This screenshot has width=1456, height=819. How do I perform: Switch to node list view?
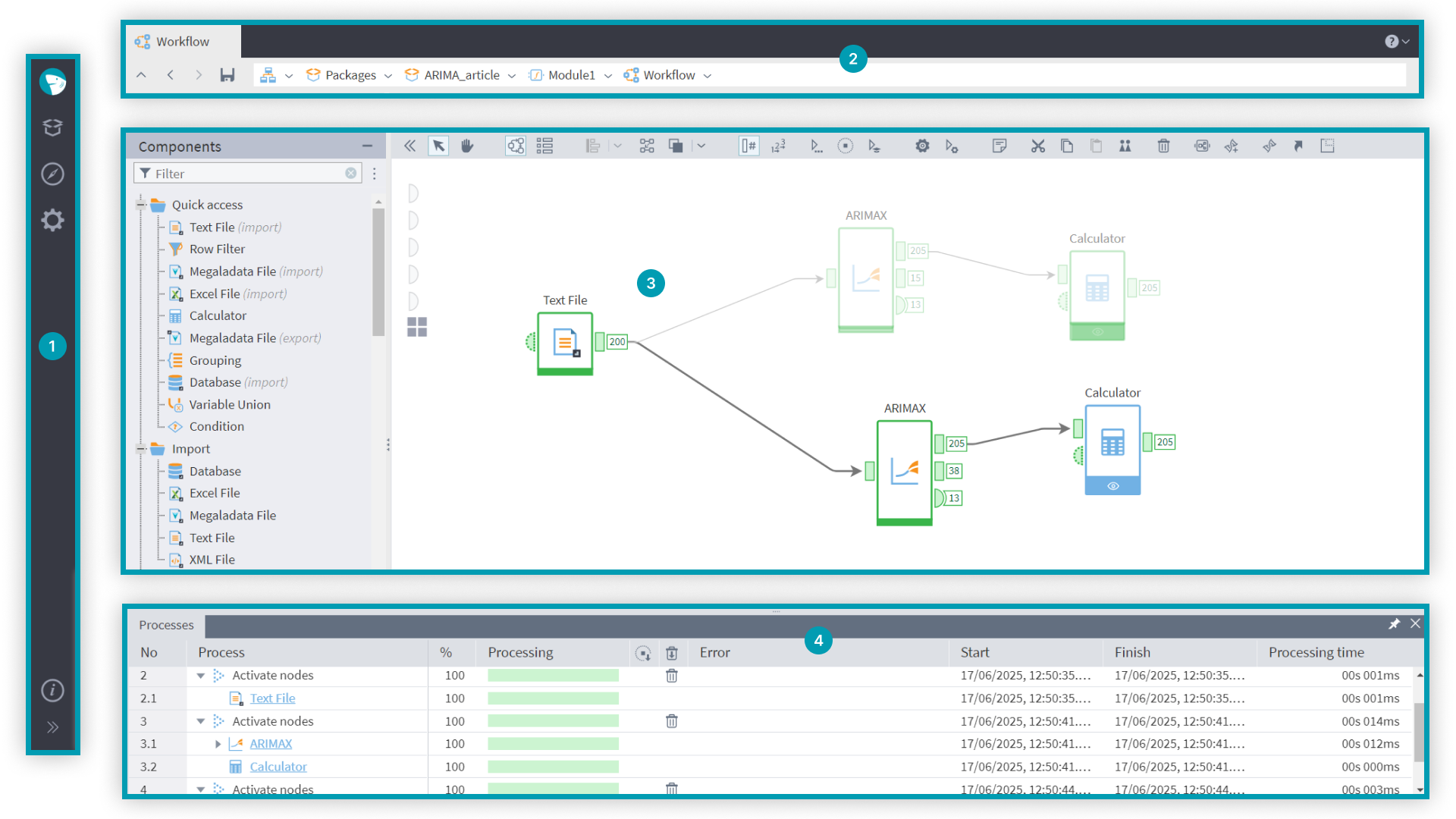pyautogui.click(x=544, y=146)
